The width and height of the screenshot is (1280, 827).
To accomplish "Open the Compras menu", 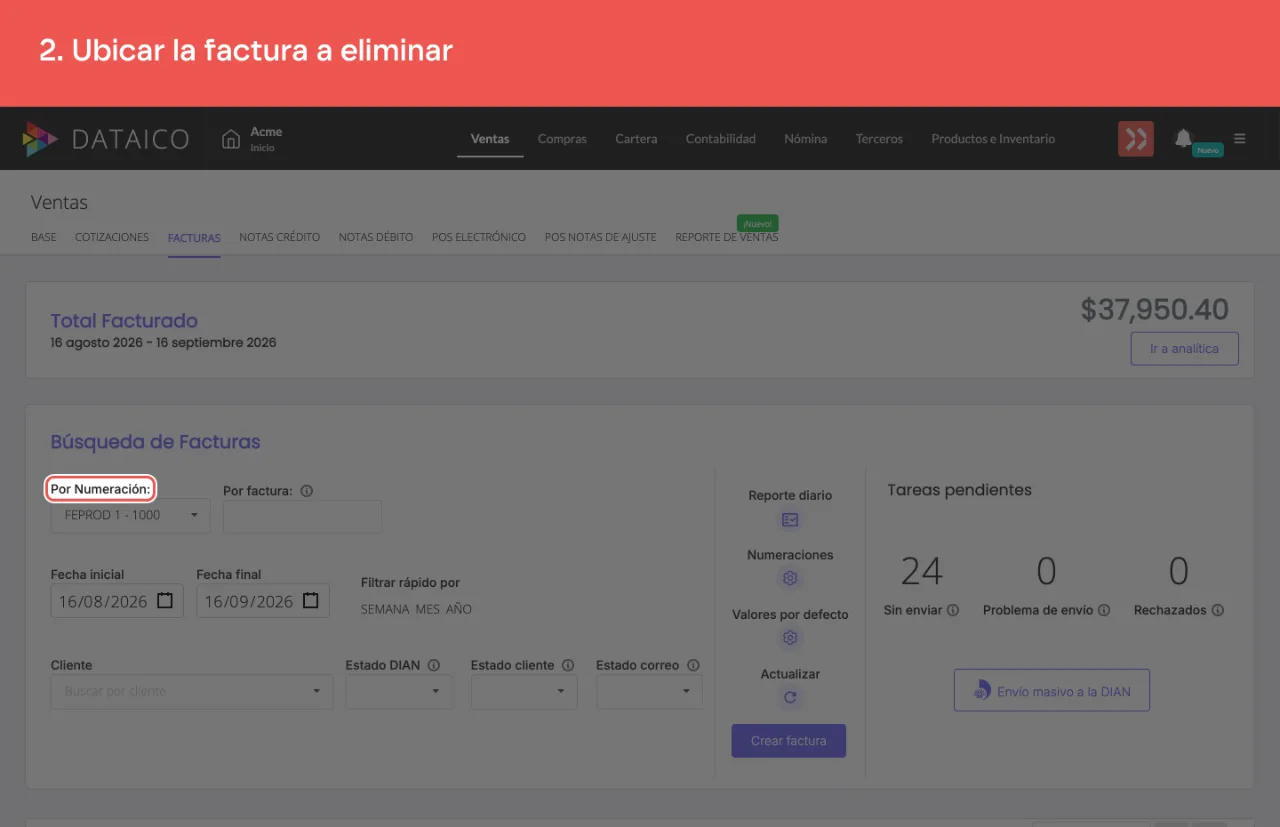I will pyautogui.click(x=562, y=139).
